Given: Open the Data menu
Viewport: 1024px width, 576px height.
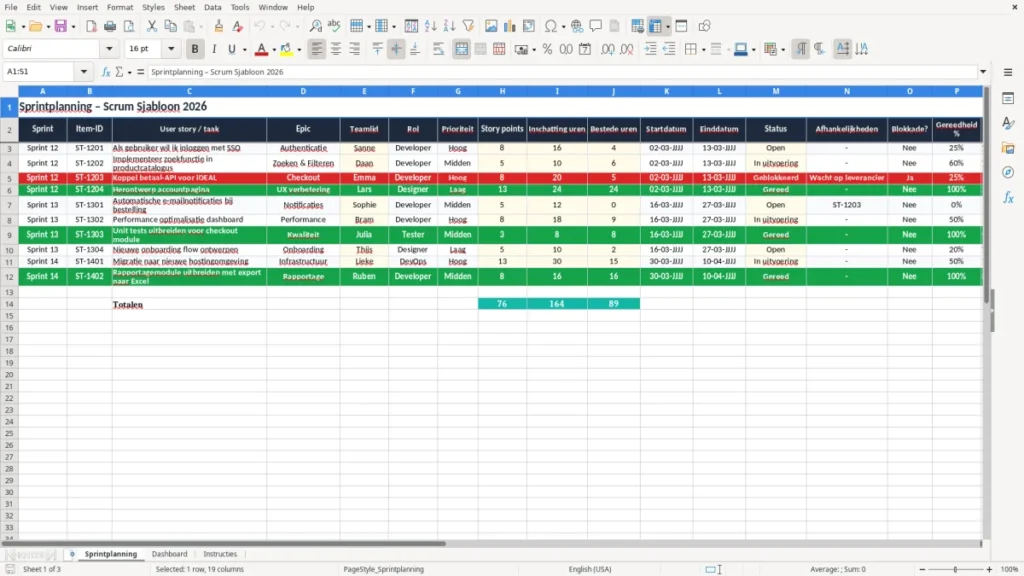Looking at the screenshot, I should [212, 7].
